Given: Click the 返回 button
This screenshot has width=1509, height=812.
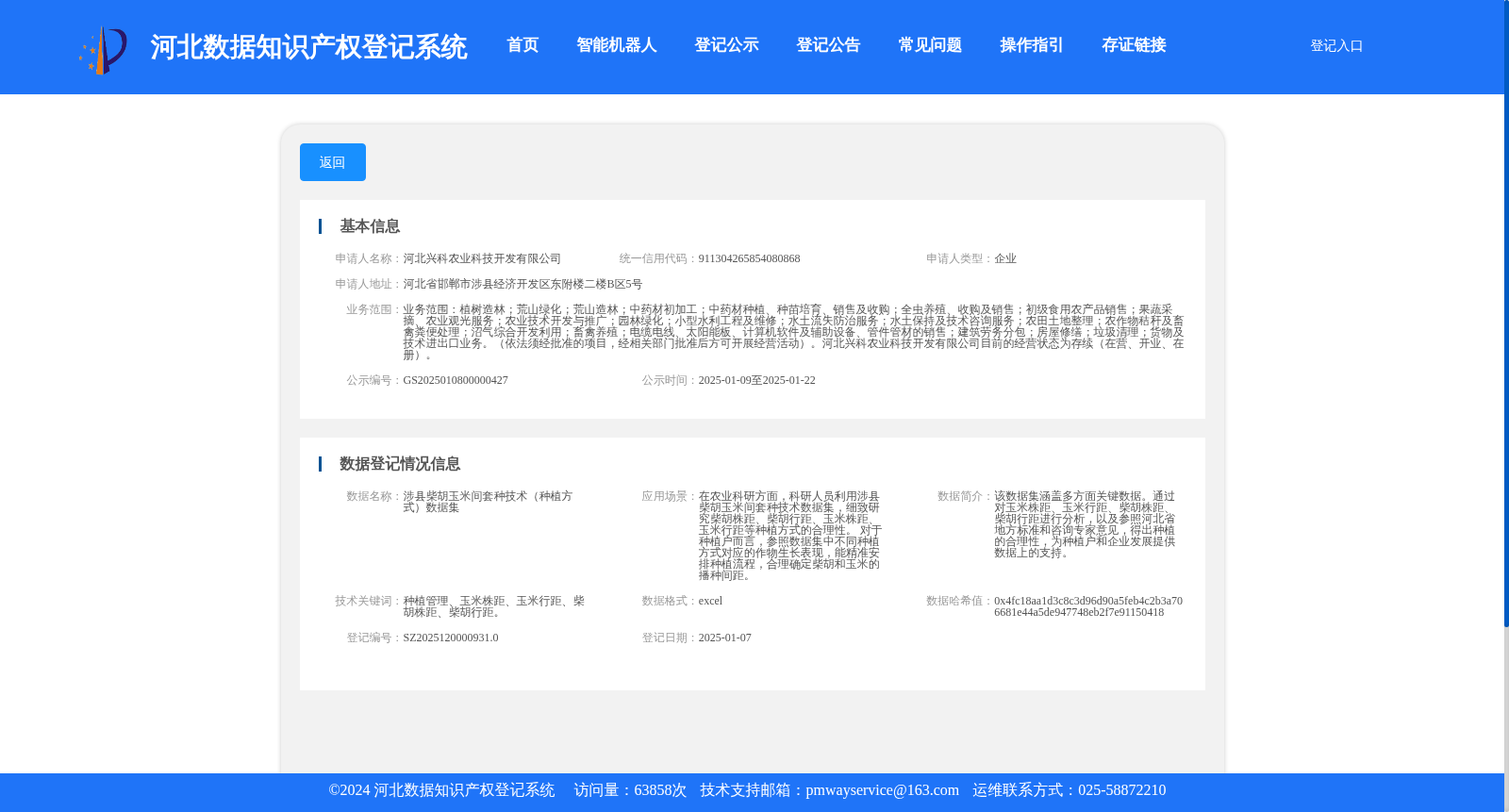Looking at the screenshot, I should pyautogui.click(x=333, y=162).
